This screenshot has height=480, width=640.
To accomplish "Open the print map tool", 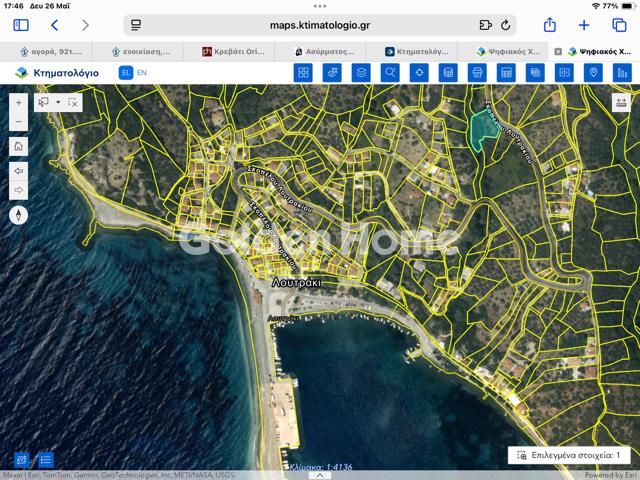I will 477,72.
